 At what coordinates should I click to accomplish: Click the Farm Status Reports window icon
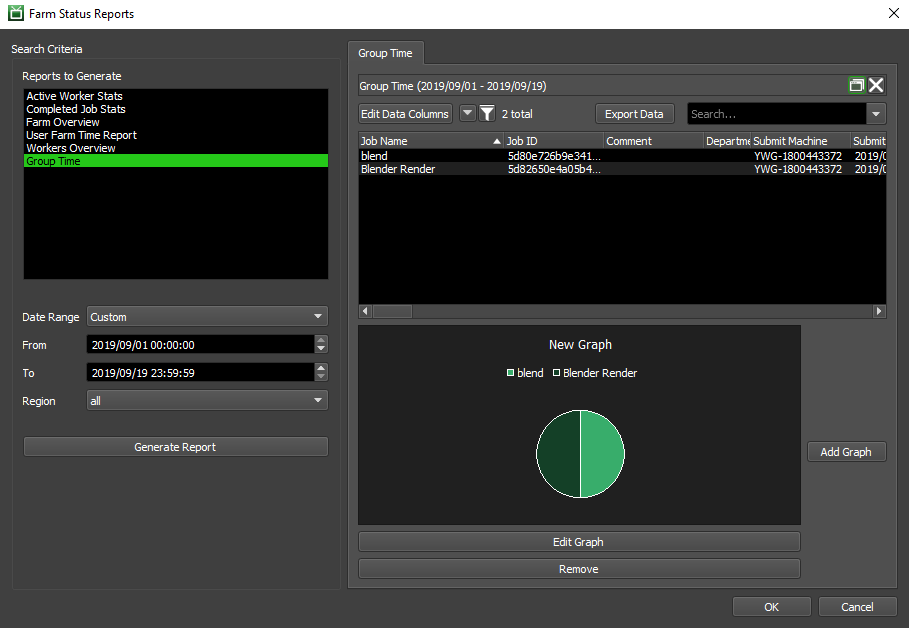[16, 13]
